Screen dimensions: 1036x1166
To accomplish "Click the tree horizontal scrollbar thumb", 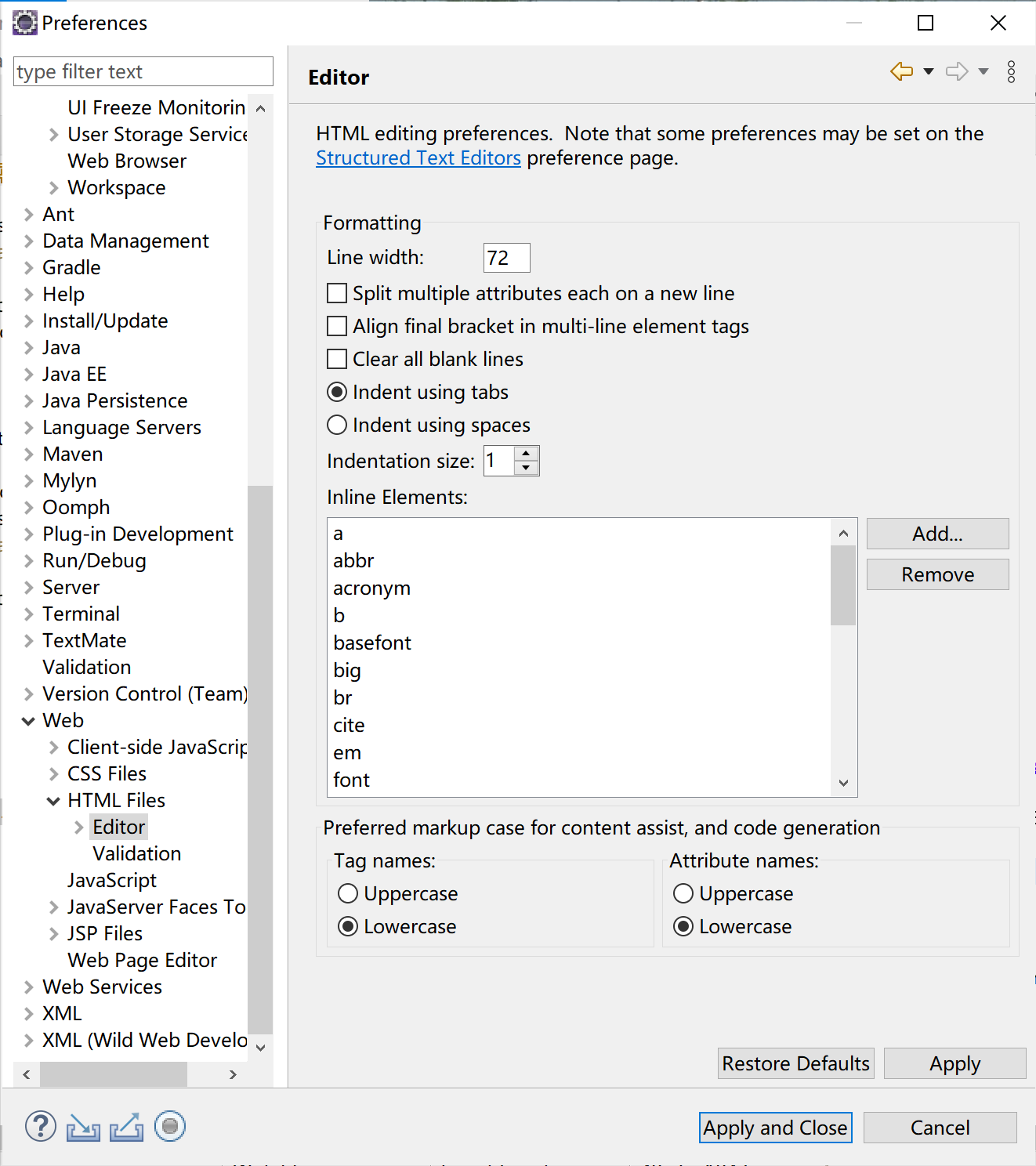I will tap(114, 1074).
